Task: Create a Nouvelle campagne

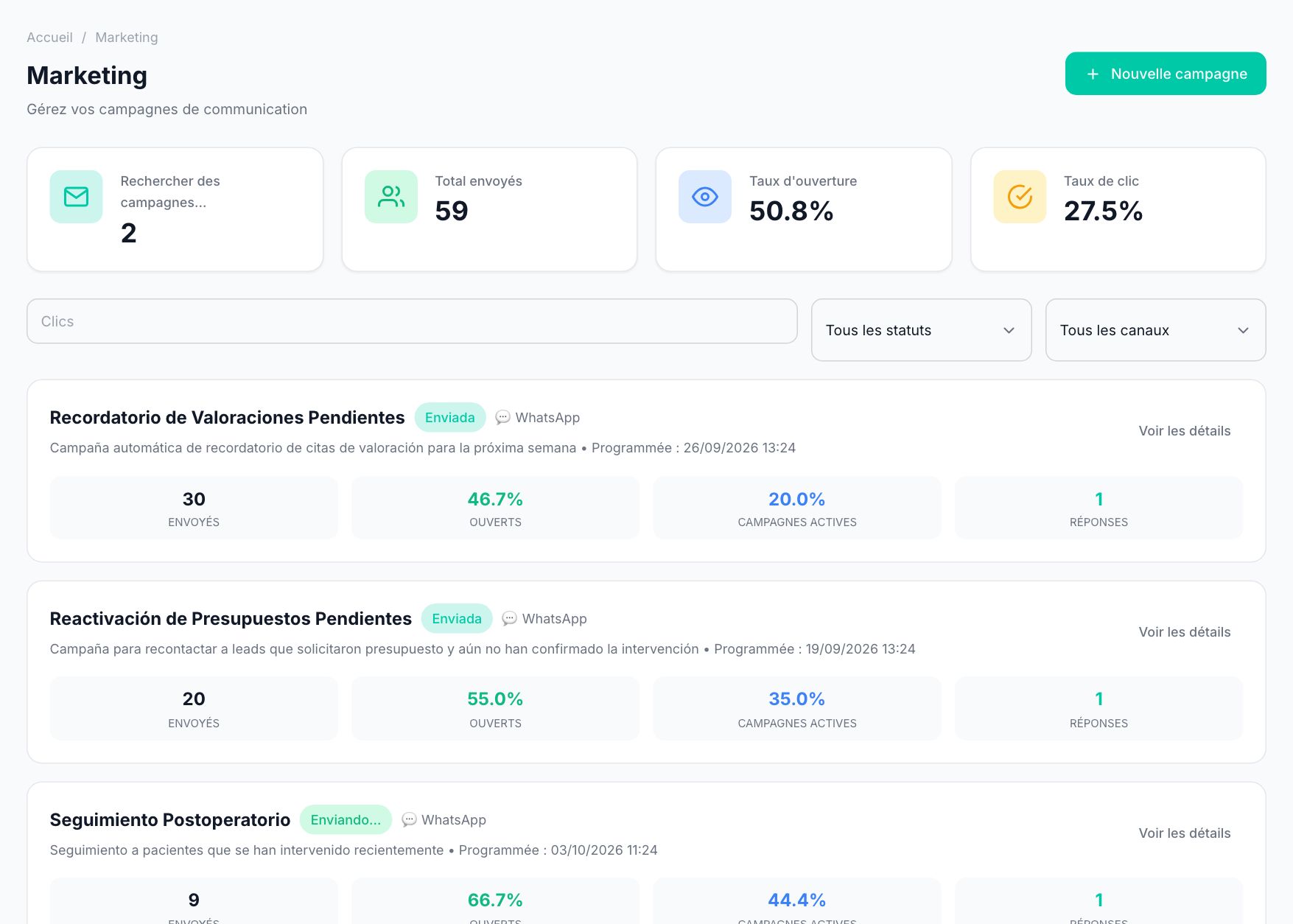Action: point(1166,74)
